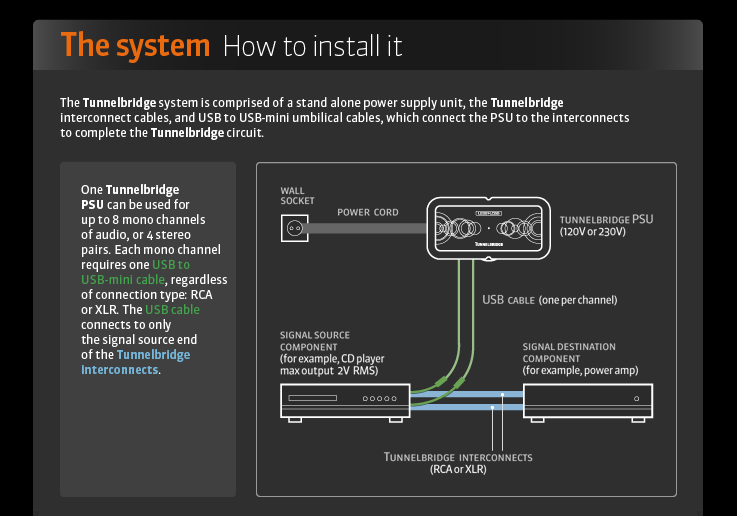The width and height of the screenshot is (737, 516).
Task: Click the CD player signal source component
Action: coord(345,402)
